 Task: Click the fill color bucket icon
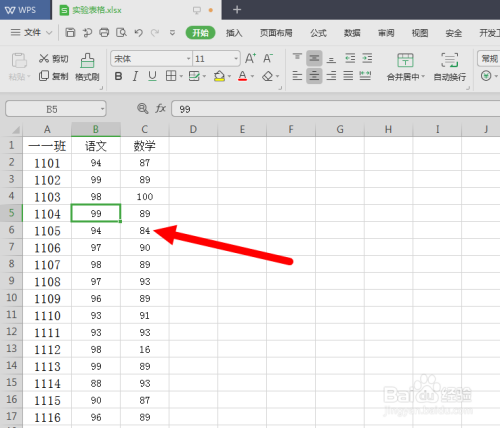219,76
